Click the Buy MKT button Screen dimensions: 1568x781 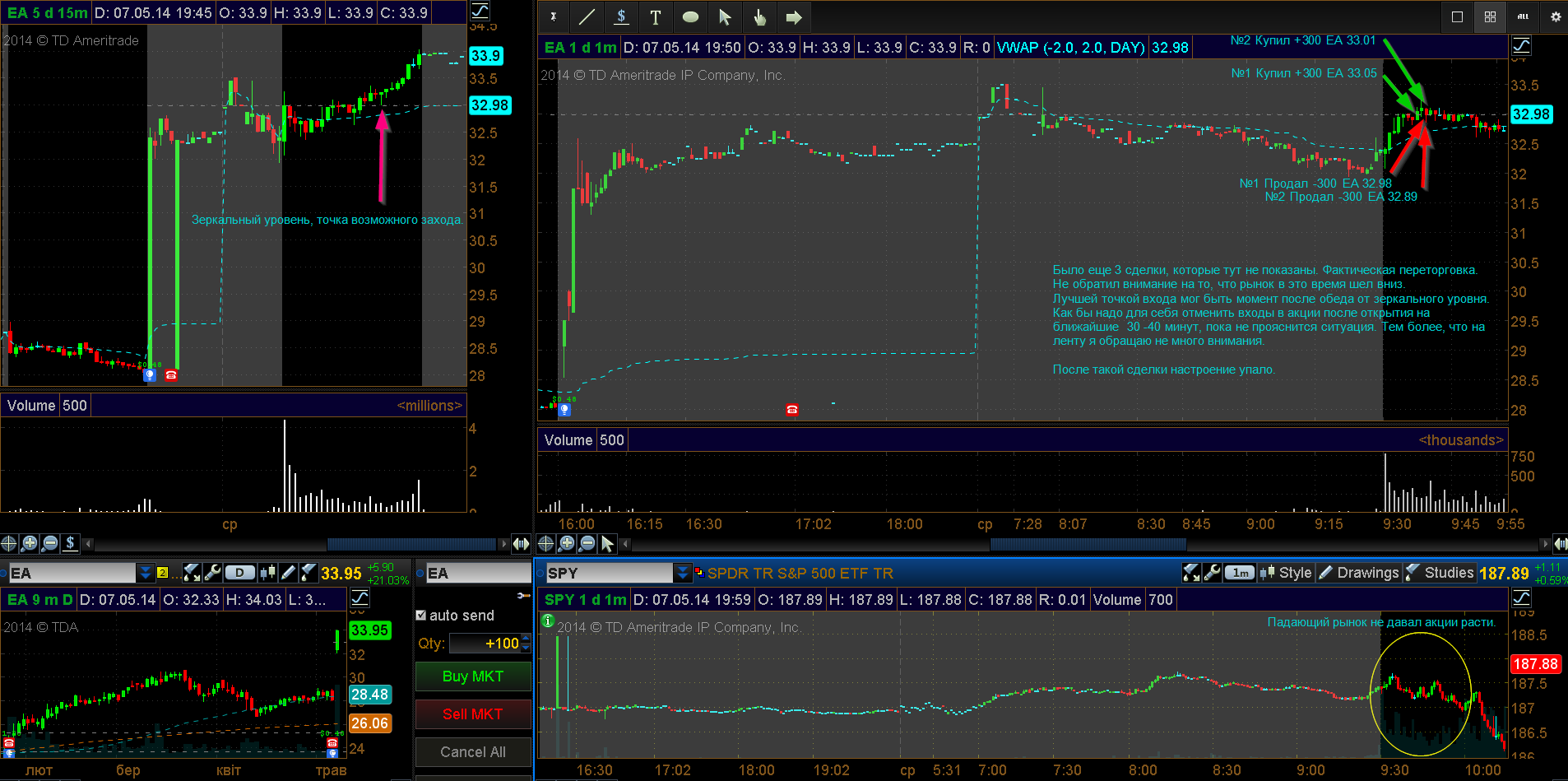tap(472, 676)
